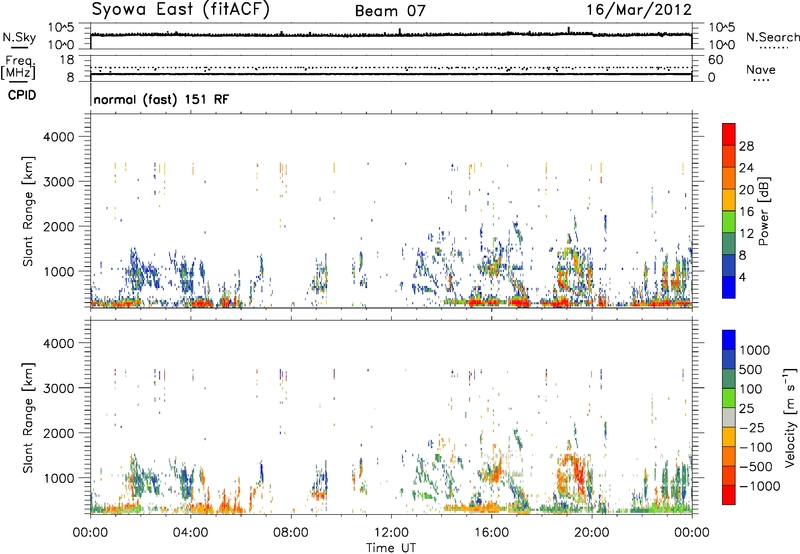Click the "Power [dB]" colorbar title

763,211
